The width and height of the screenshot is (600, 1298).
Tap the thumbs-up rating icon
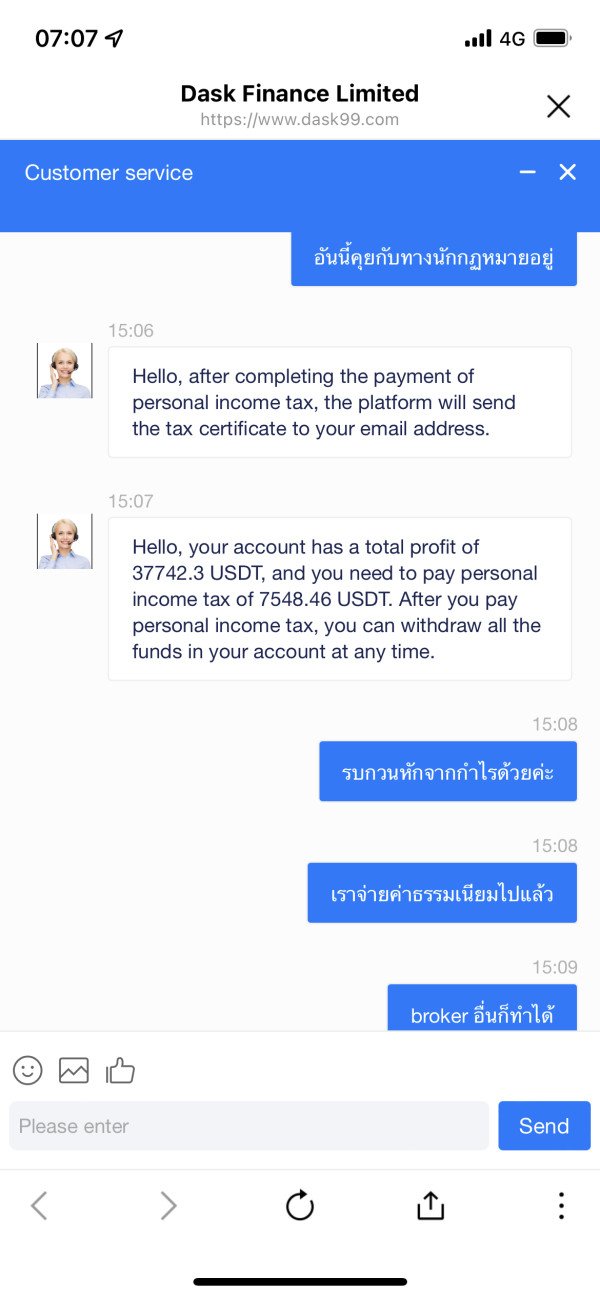coord(120,1071)
